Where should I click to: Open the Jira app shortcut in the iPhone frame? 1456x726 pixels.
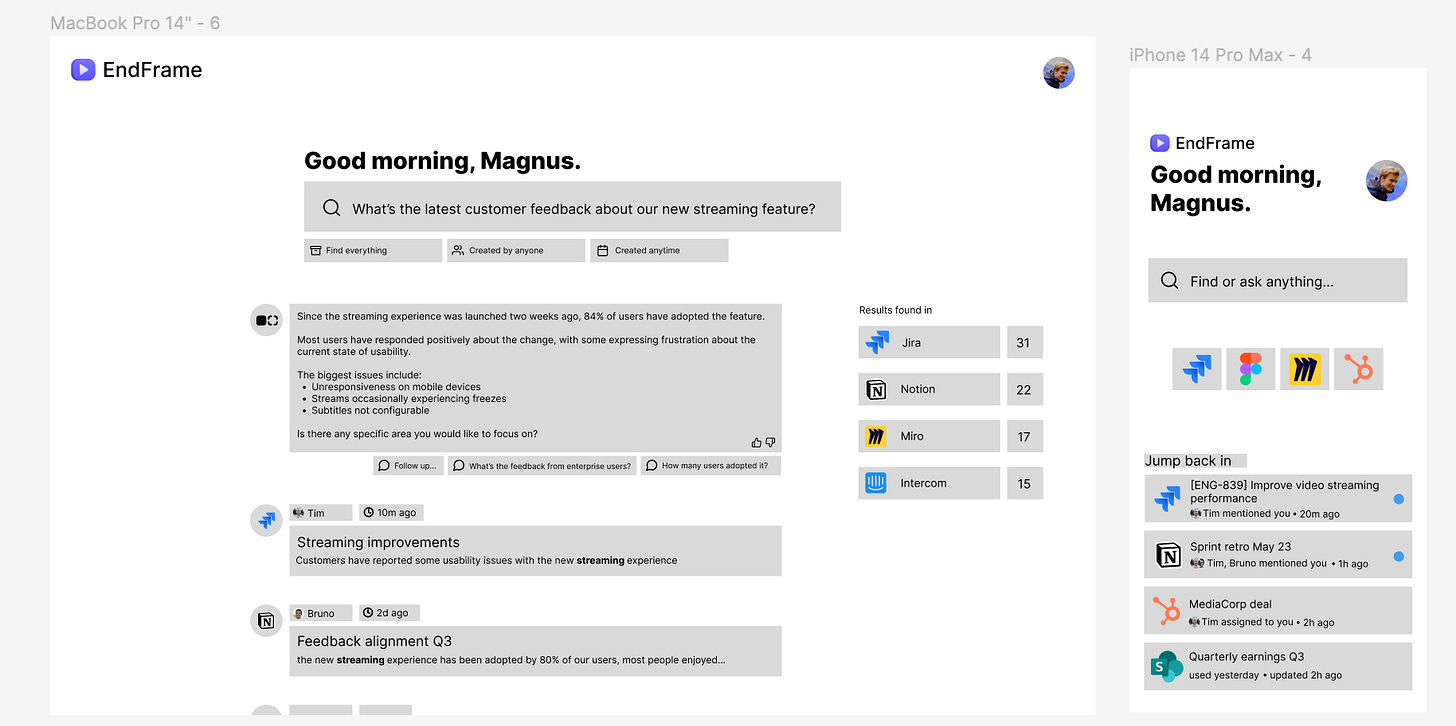1197,369
